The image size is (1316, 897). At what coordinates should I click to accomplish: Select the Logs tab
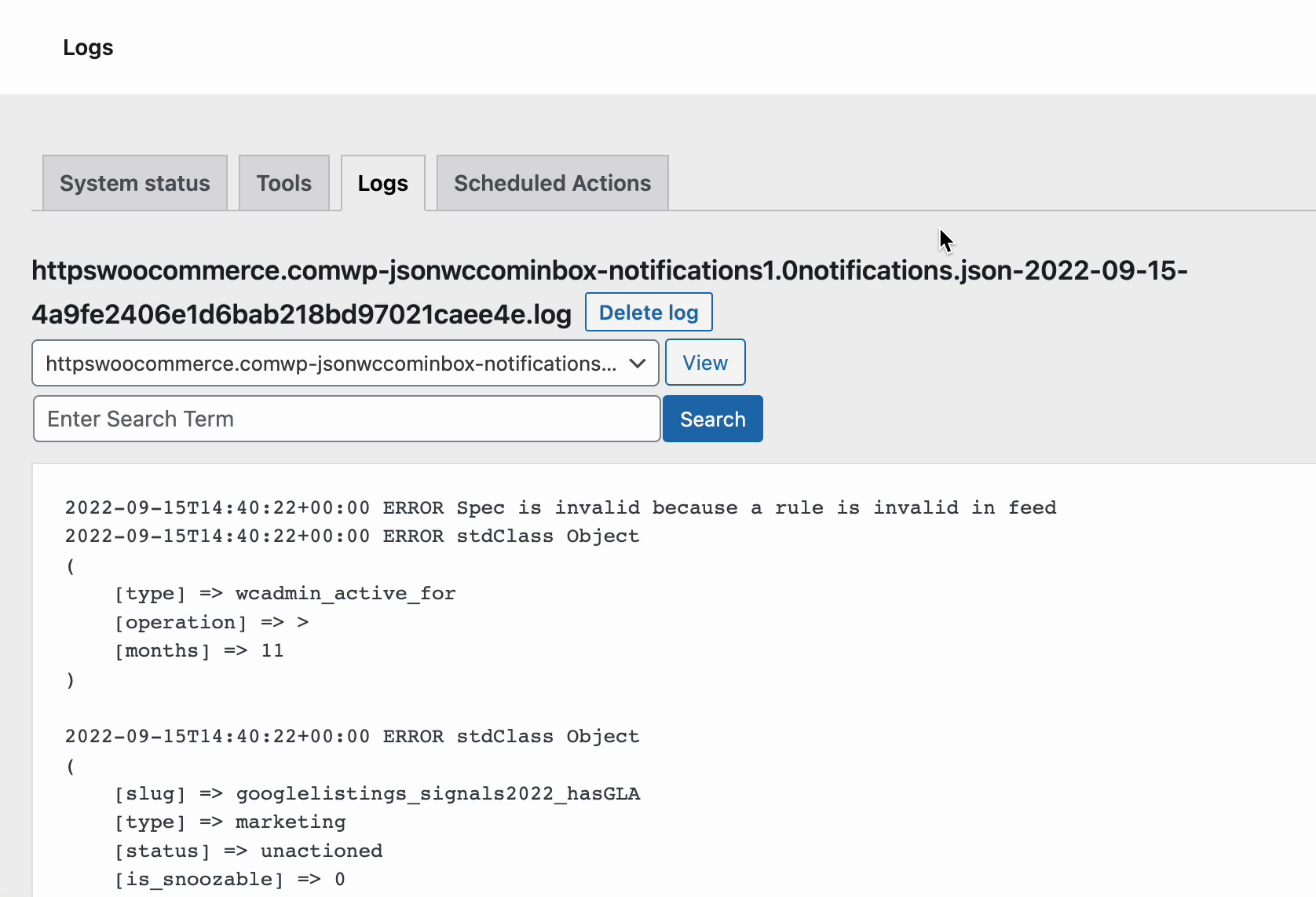(382, 182)
